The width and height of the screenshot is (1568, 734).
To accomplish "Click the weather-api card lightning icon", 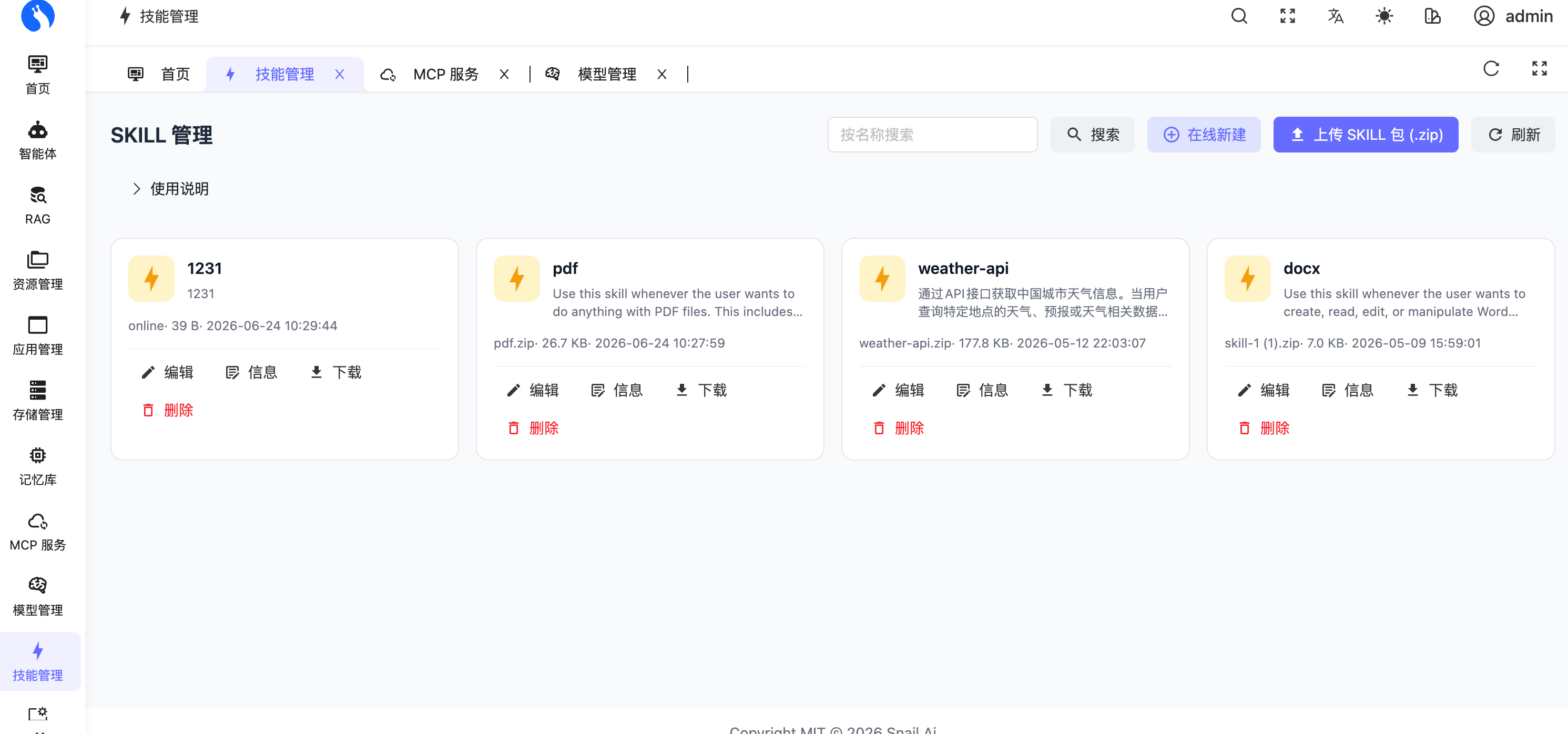I will pos(882,278).
